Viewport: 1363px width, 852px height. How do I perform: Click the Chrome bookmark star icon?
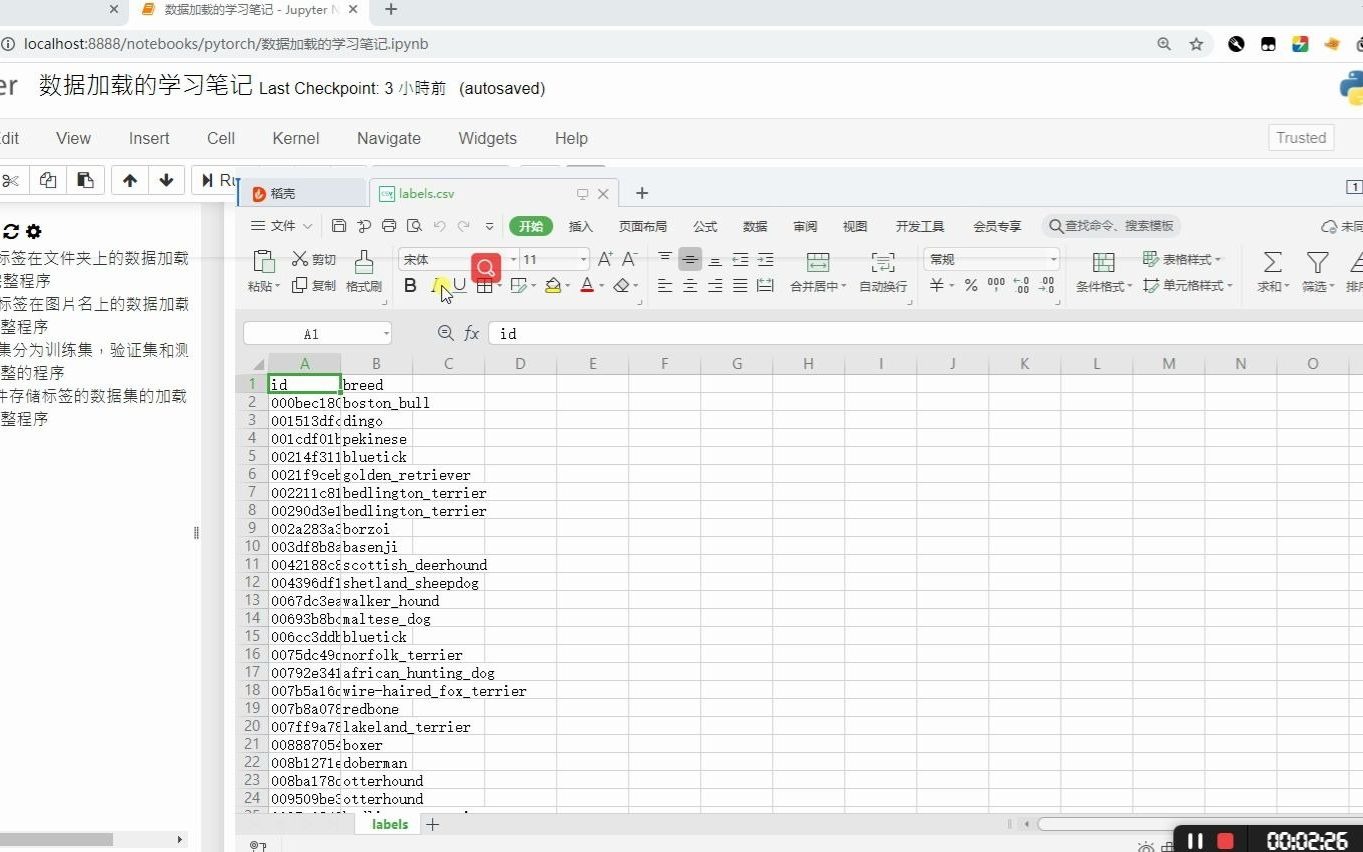coord(1196,44)
